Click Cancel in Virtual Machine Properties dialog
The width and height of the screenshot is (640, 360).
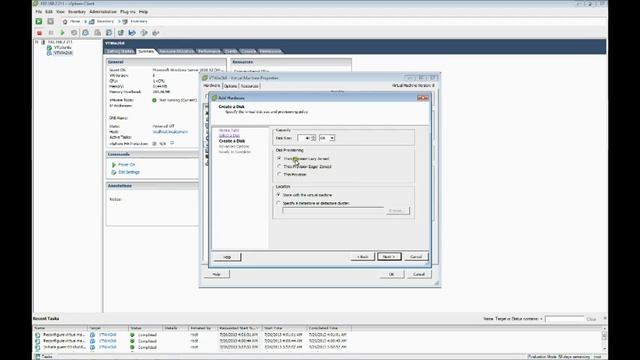coord(419,274)
